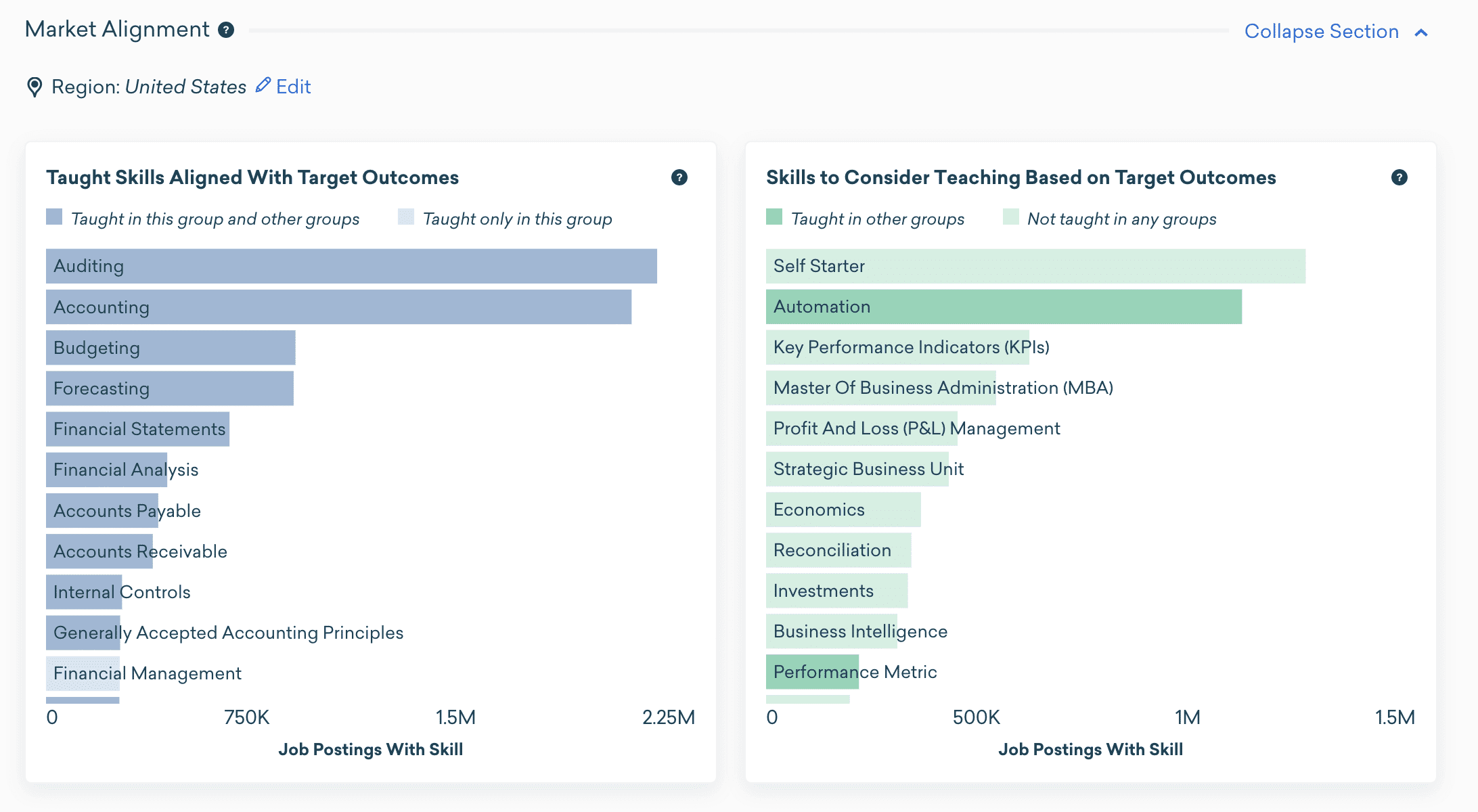
Task: Open help for Taught Skills Aligned chart
Action: click(x=679, y=177)
